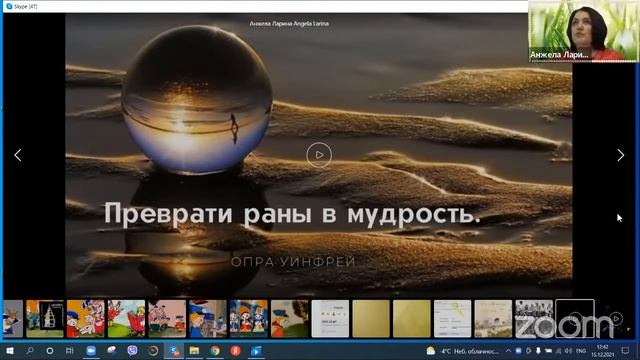The width and height of the screenshot is (640, 360).
Task: Show hidden system tray icons
Action: pos(508,351)
